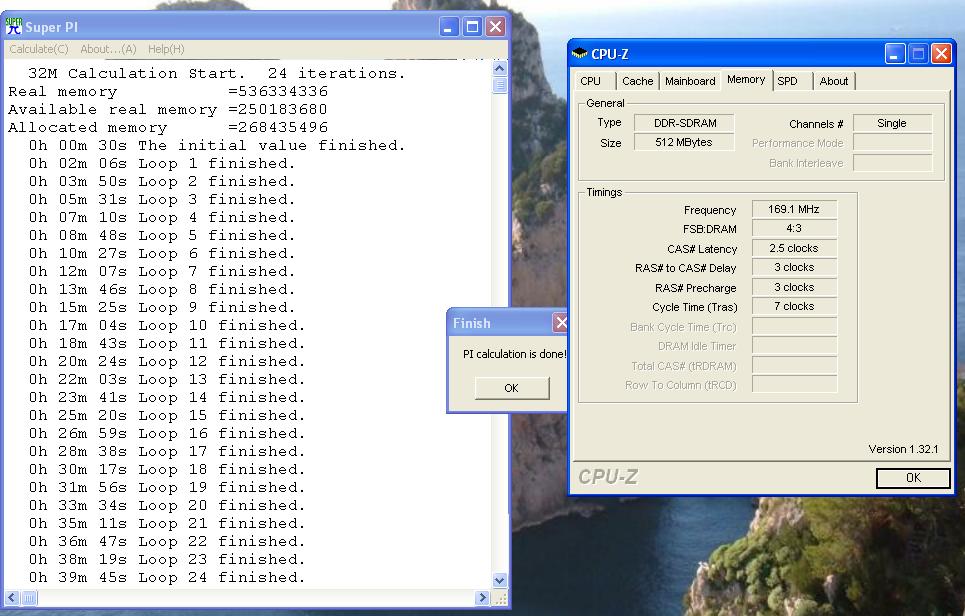Close the Finish dialog with its X
Viewport: 965px width, 616px height.
pos(560,322)
